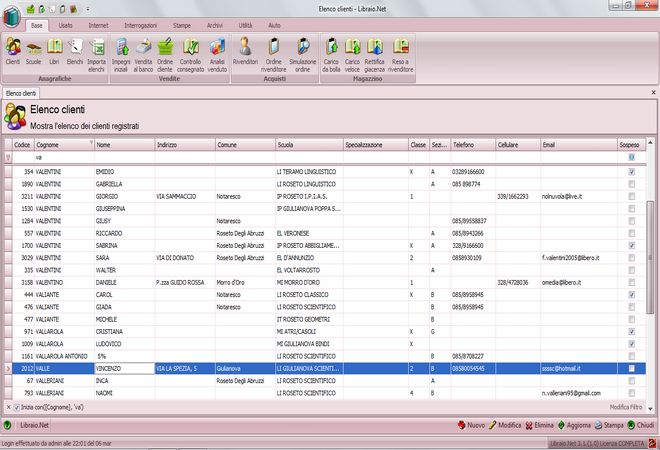Click the Telefono column header
Viewport: 660px width, 450px height.
click(473, 145)
